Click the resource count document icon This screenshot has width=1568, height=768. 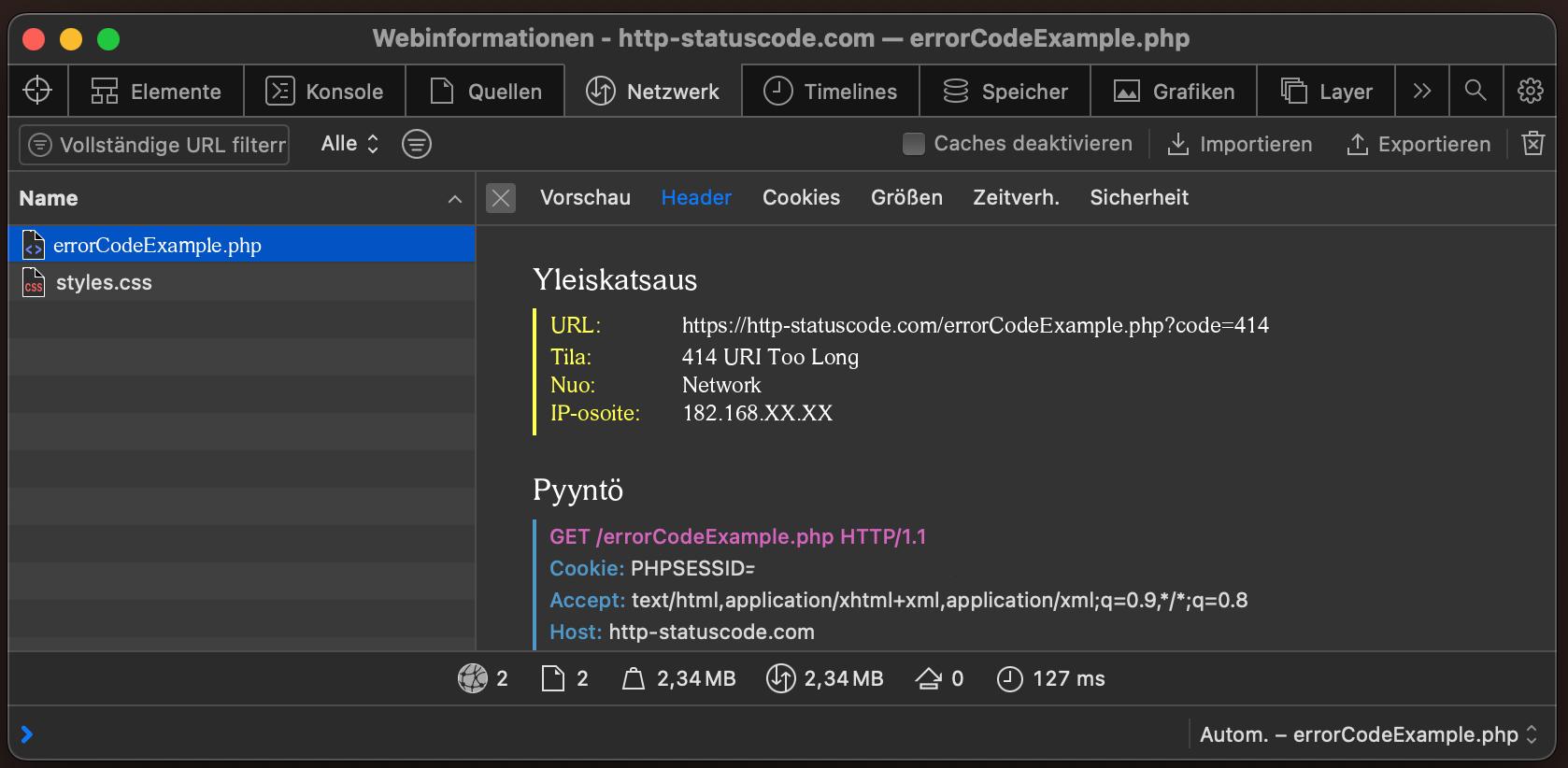point(553,678)
